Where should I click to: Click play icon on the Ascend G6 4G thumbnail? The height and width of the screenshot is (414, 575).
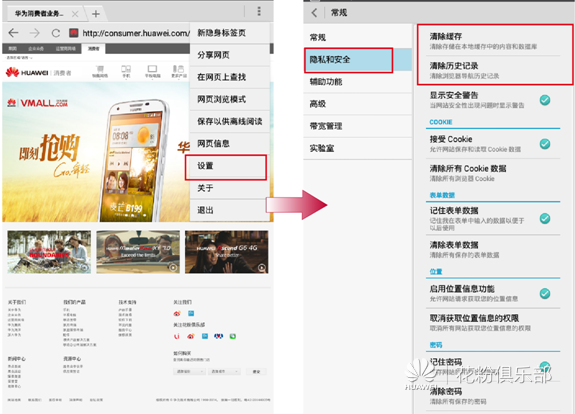pyautogui.click(x=262, y=268)
